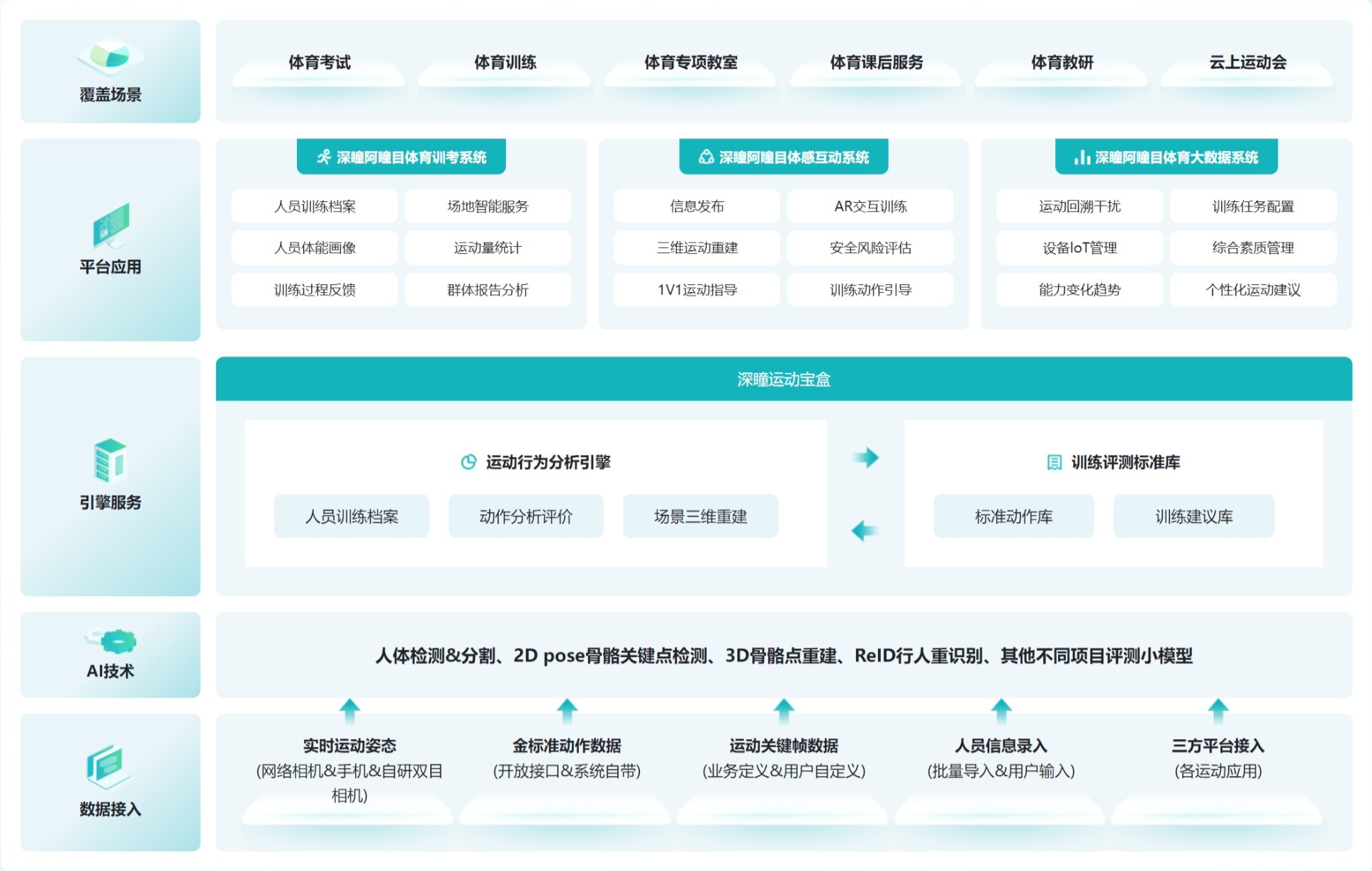Click the server icon above 引擎服务
This screenshot has width=1372, height=871.
[x=111, y=460]
